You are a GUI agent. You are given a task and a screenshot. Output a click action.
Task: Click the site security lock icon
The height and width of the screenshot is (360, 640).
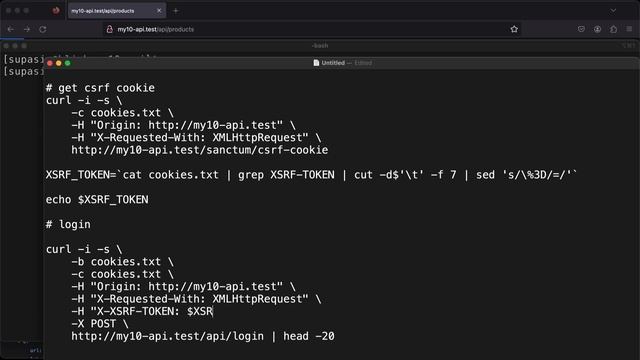[109, 29]
